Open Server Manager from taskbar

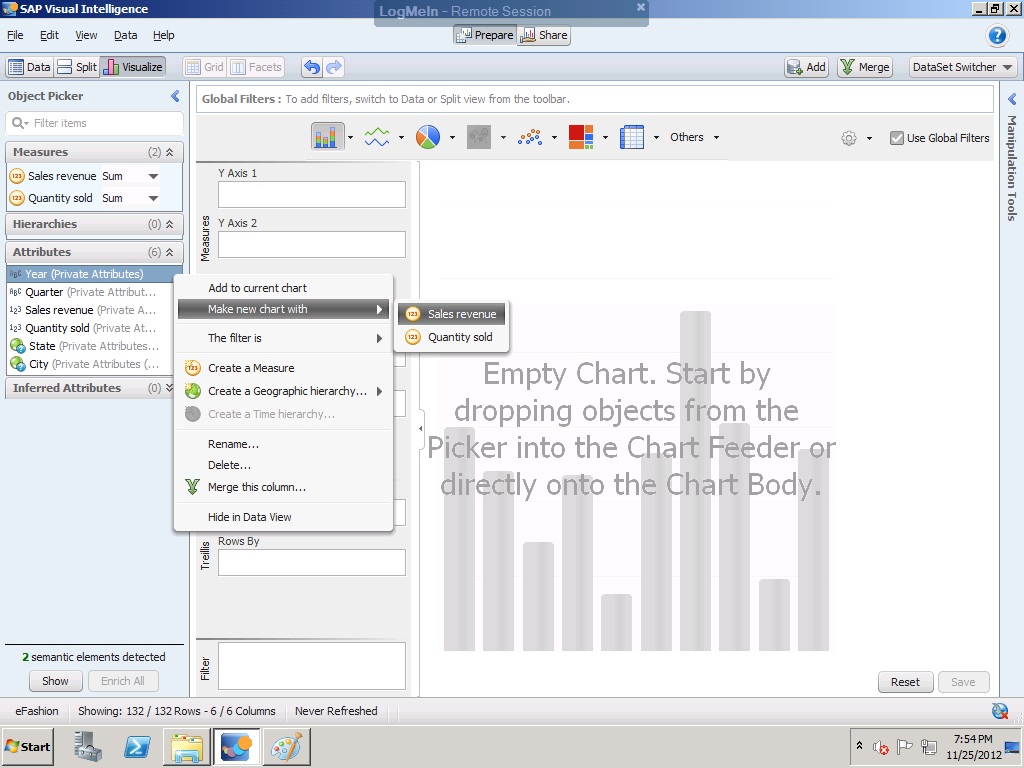coord(88,746)
